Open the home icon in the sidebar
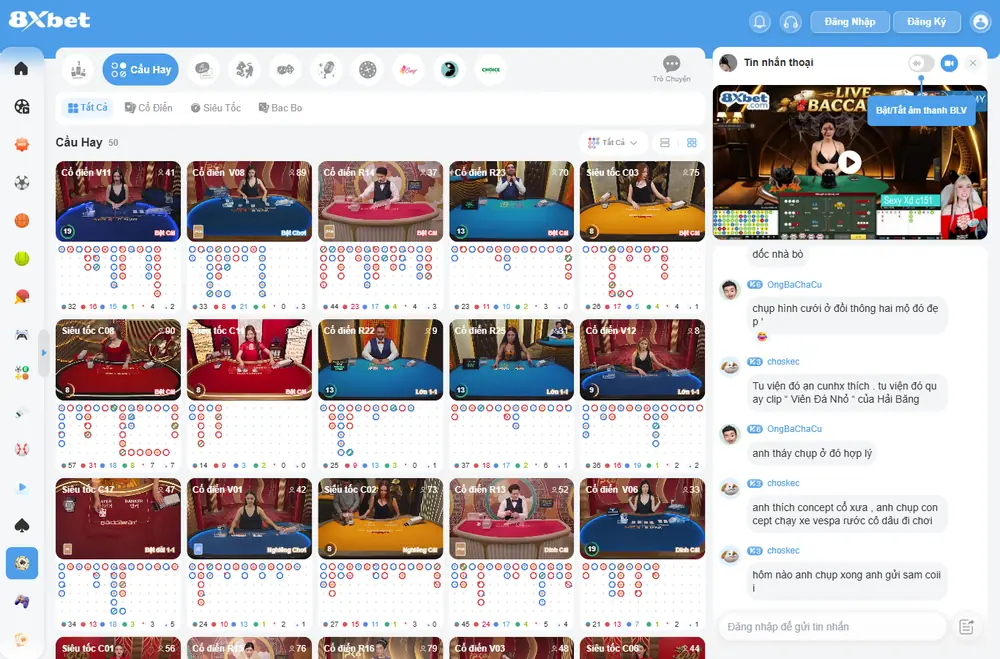The image size is (1000, 659). coord(21,68)
